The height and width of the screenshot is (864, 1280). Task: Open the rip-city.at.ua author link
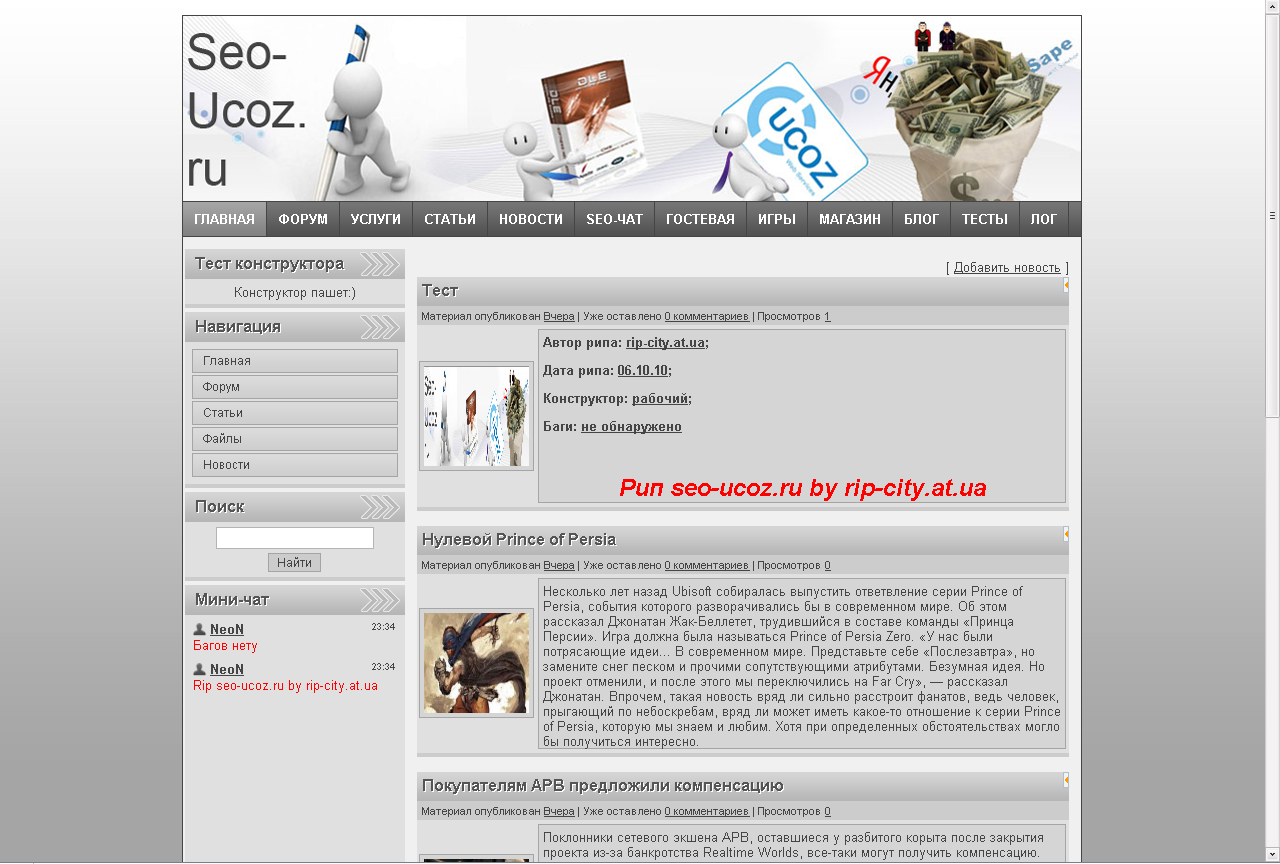tap(666, 343)
